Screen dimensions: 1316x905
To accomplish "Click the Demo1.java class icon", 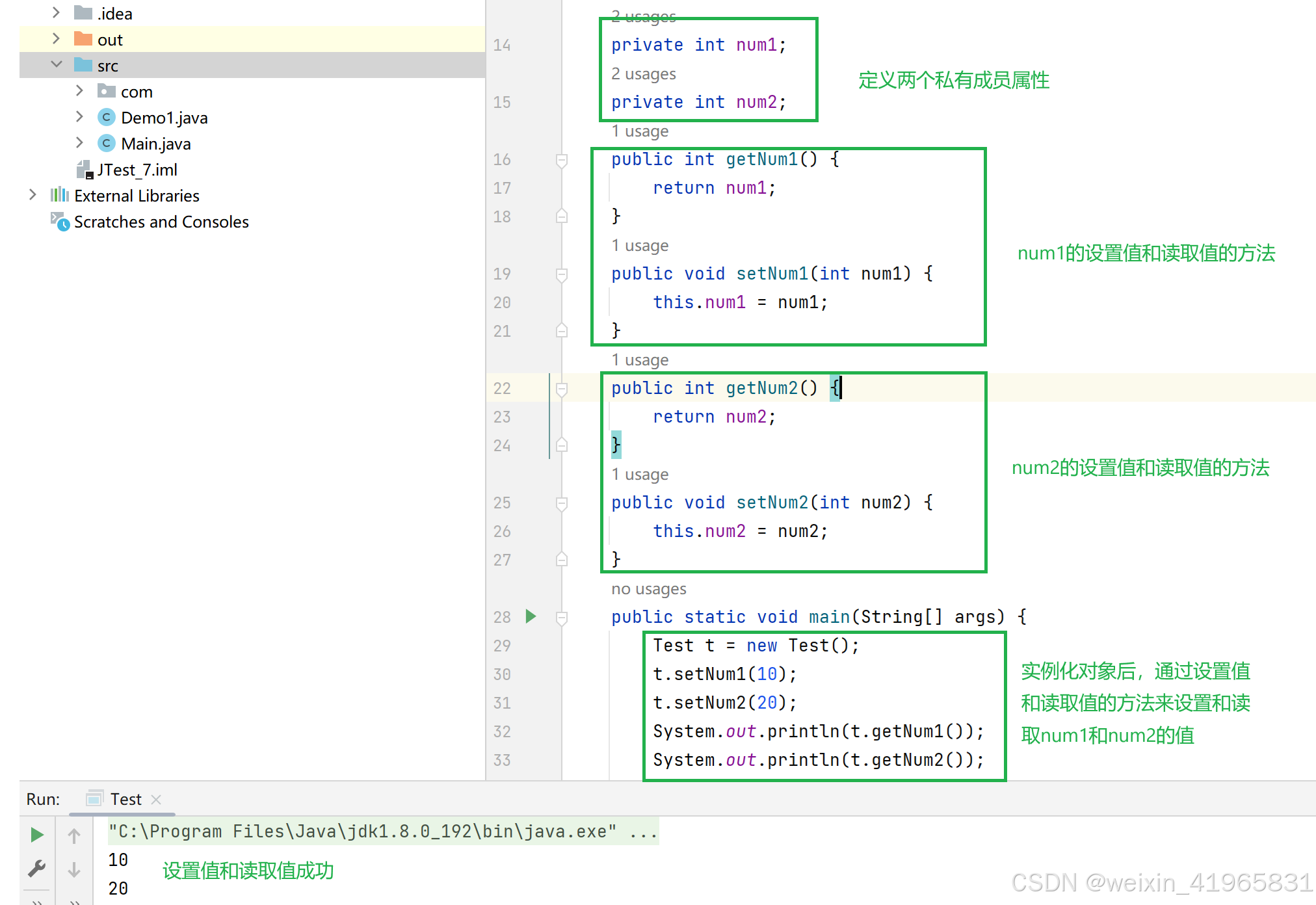I will 107,118.
